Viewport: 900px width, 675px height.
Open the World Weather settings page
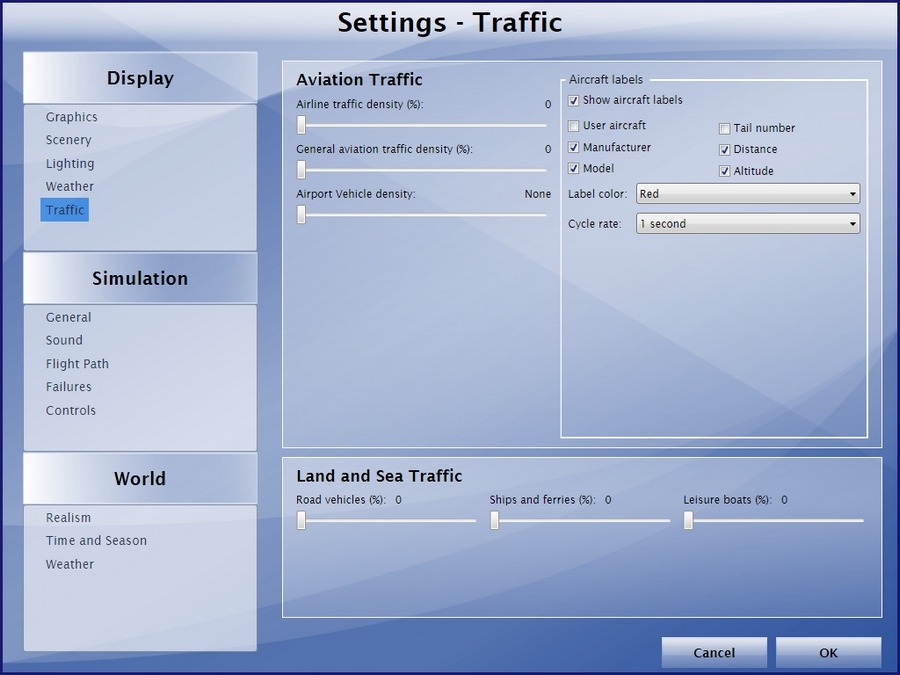pos(69,564)
